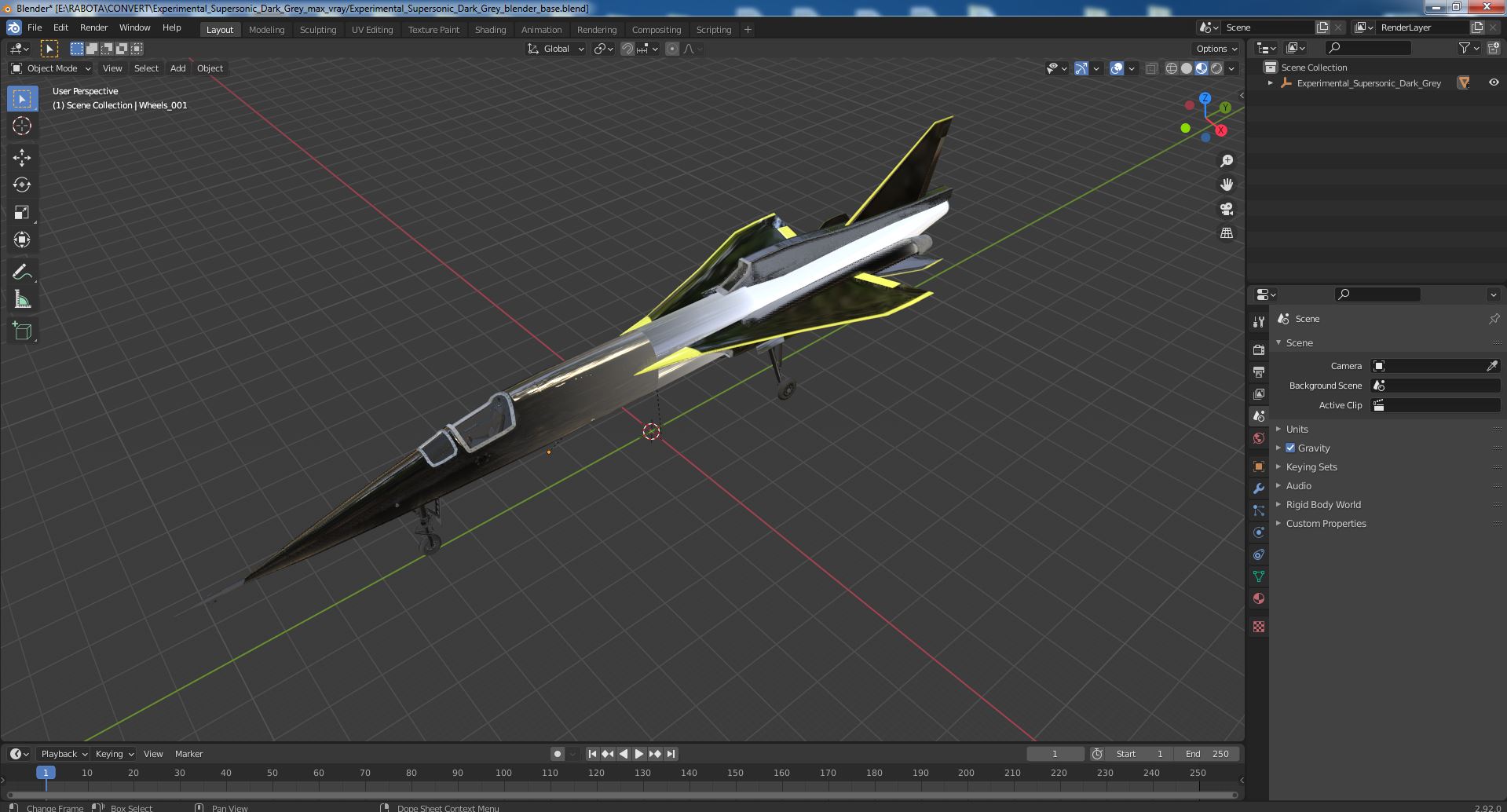Viewport: 1507px width, 812px height.
Task: Open the View Layer properties tab
Action: click(1259, 393)
